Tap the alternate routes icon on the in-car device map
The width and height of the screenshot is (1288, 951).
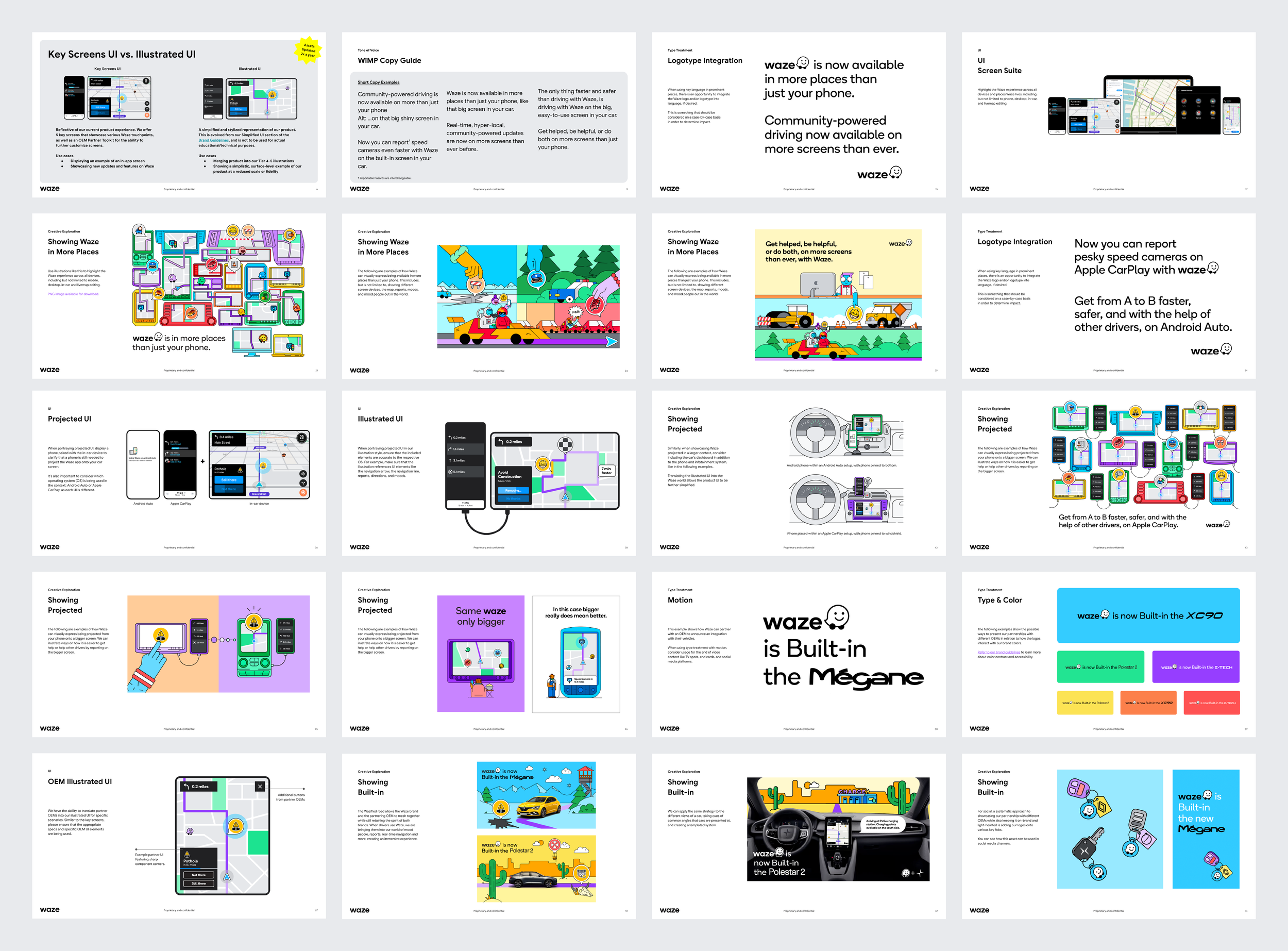[x=304, y=484]
